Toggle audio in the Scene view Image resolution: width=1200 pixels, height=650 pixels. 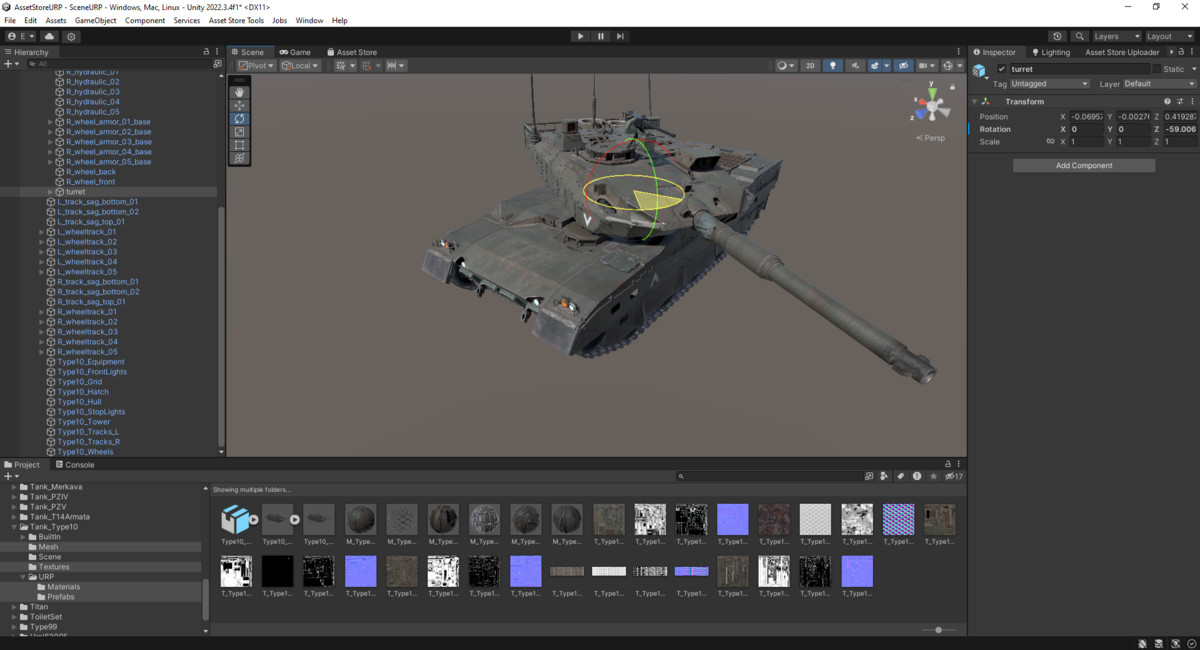pyautogui.click(x=856, y=65)
